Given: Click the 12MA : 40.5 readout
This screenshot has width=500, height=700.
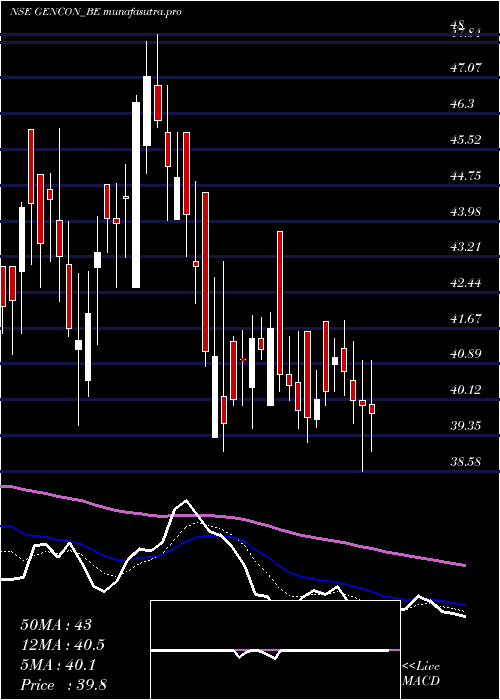Looking at the screenshot, I should coord(63,645).
